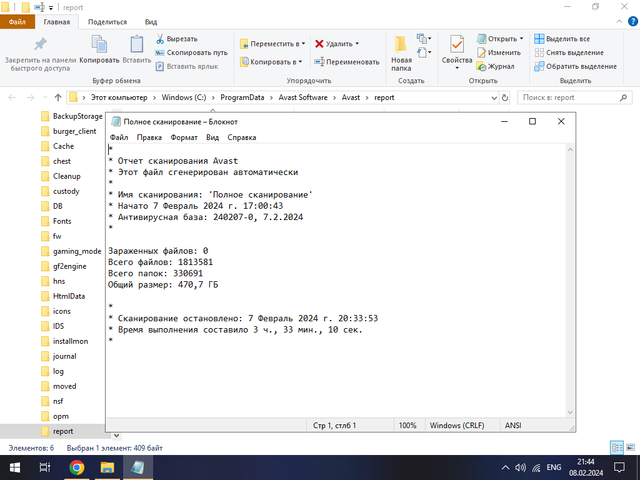Click the Вырезать scissors button
This screenshot has height=480, width=640.
click(x=177, y=39)
